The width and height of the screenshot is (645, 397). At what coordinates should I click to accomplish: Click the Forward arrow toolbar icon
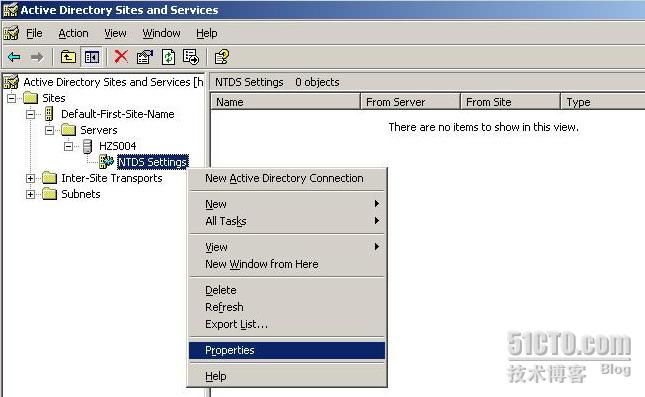(x=37, y=57)
